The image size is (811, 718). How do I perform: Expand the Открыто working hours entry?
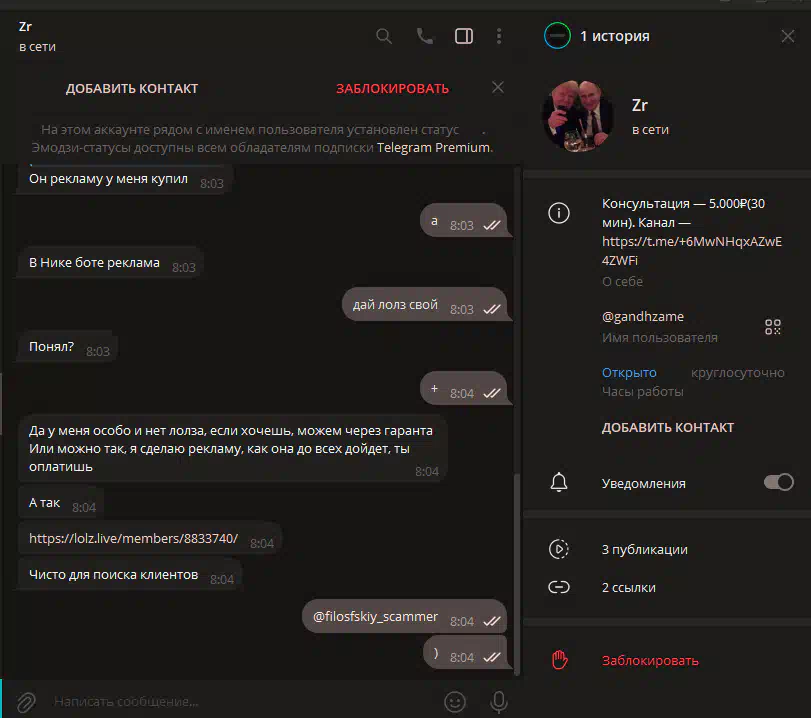629,372
